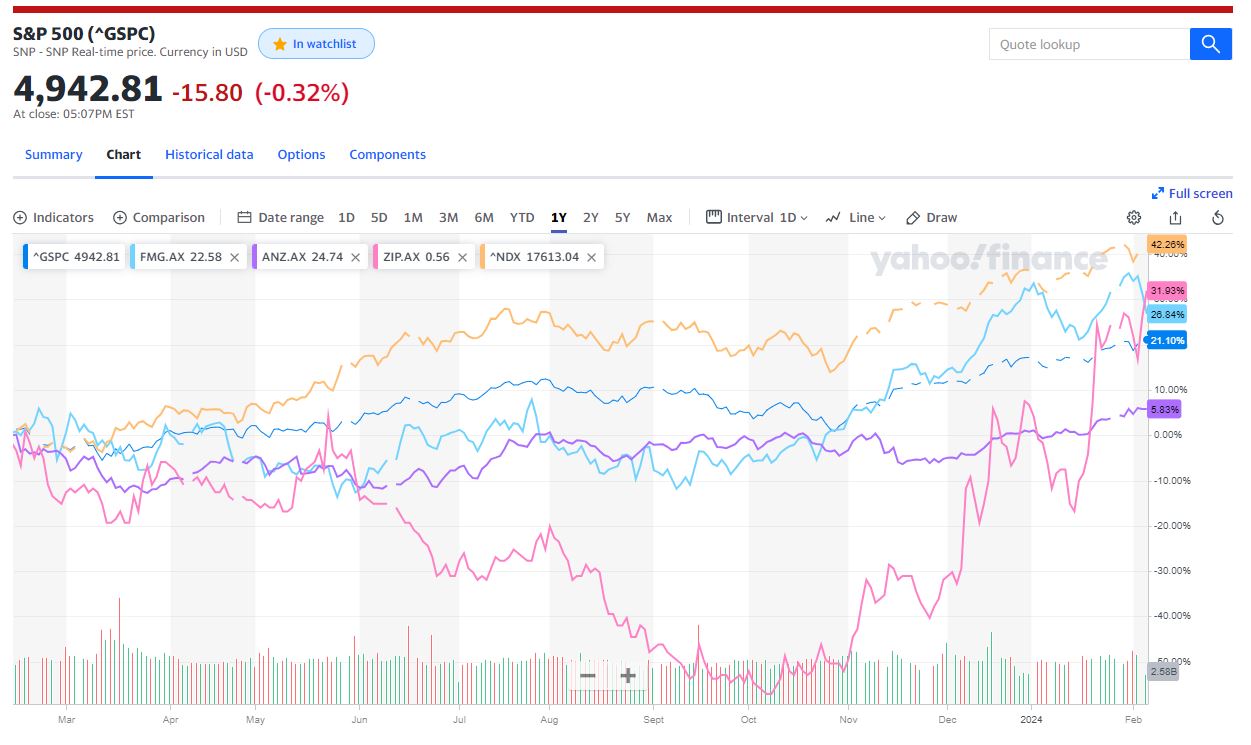Zoom out with the minus icon
Screen dimensions: 1251x745
point(587,676)
